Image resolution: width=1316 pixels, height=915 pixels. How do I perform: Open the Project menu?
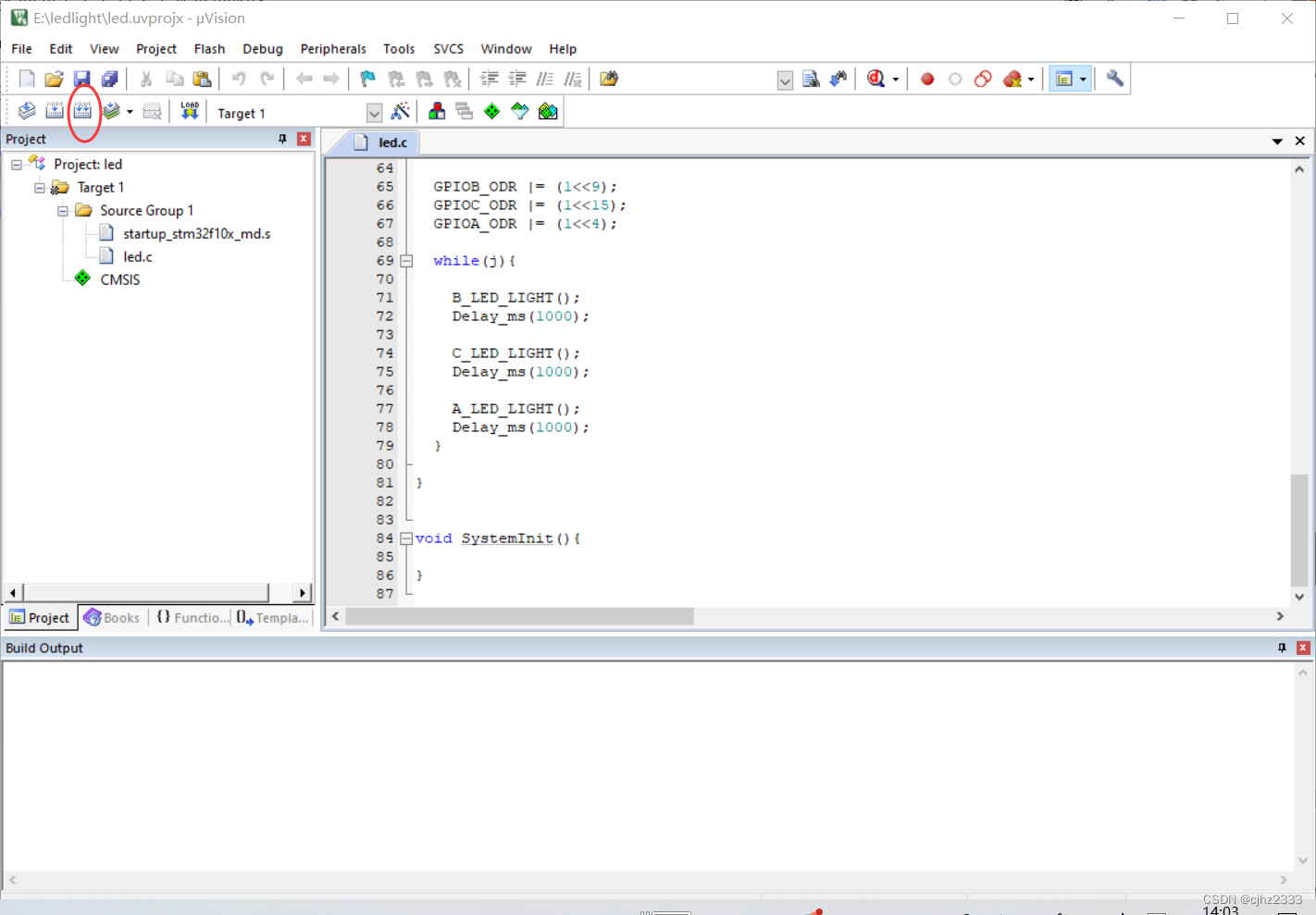[156, 49]
